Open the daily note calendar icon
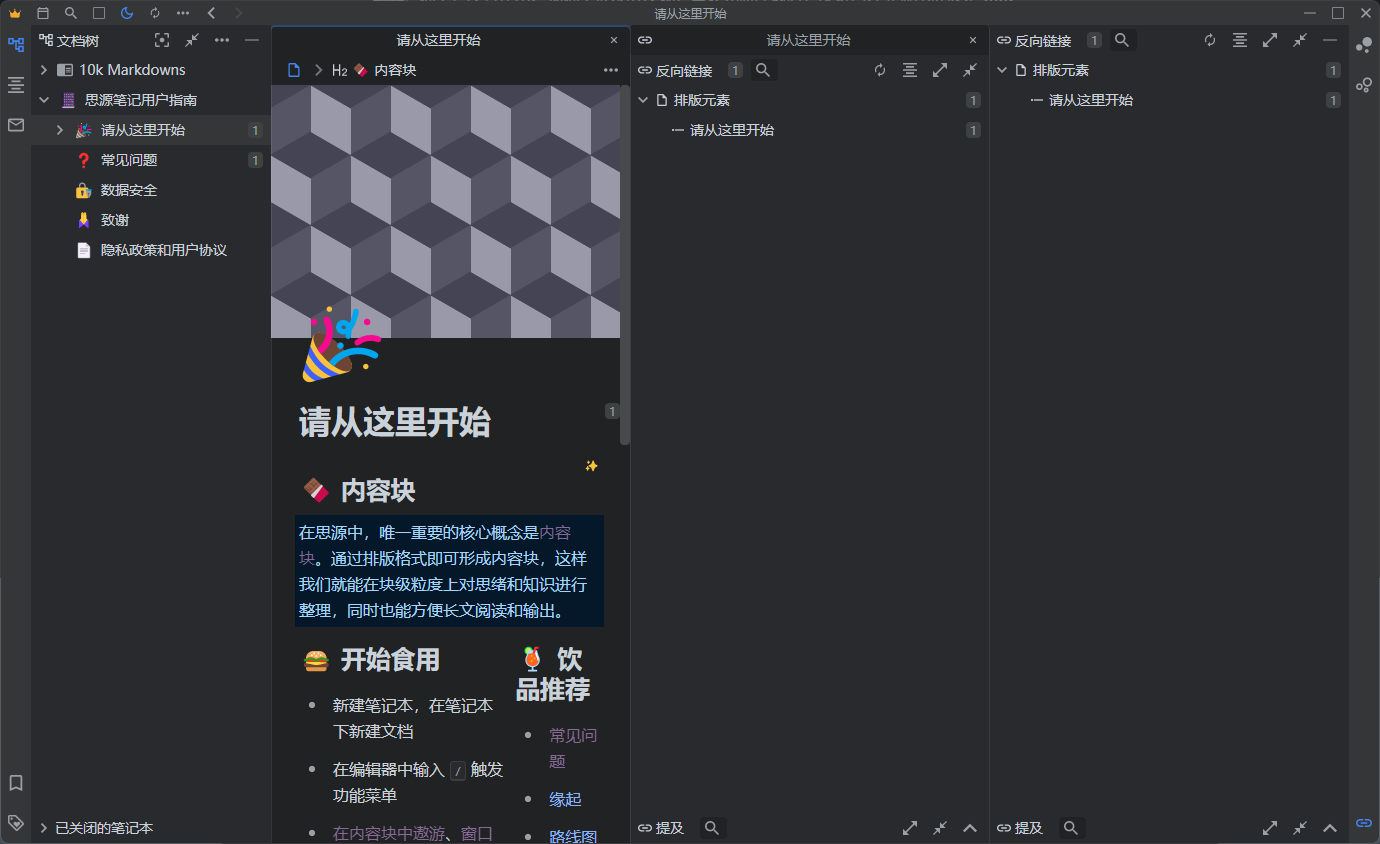 pyautogui.click(x=42, y=13)
